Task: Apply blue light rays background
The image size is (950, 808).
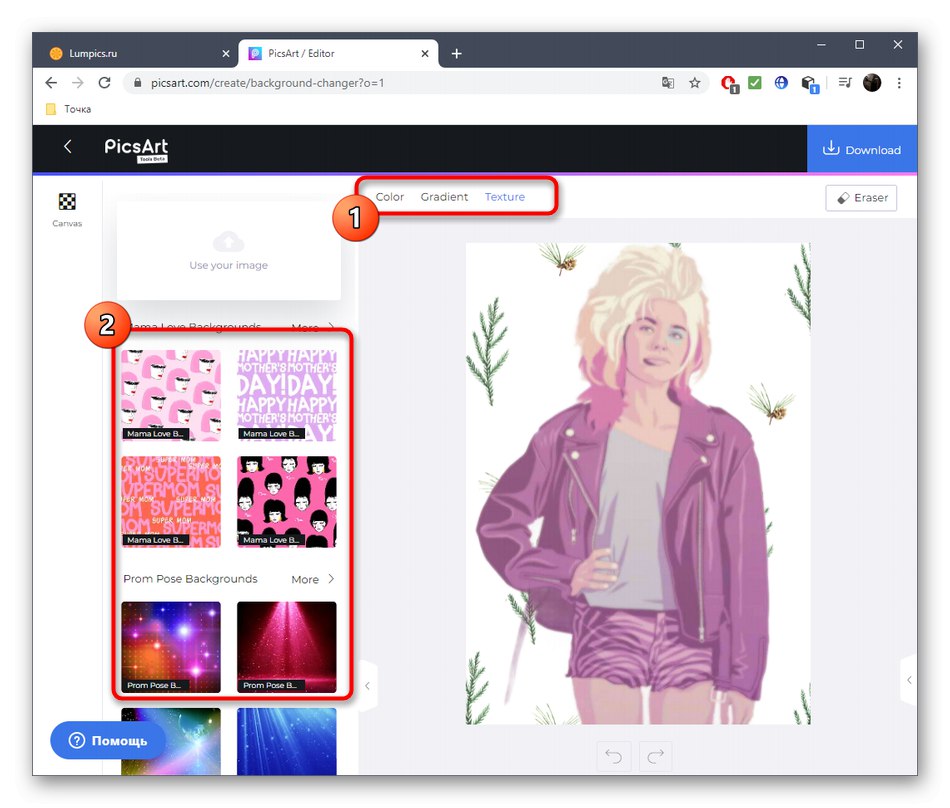Action: (x=287, y=741)
